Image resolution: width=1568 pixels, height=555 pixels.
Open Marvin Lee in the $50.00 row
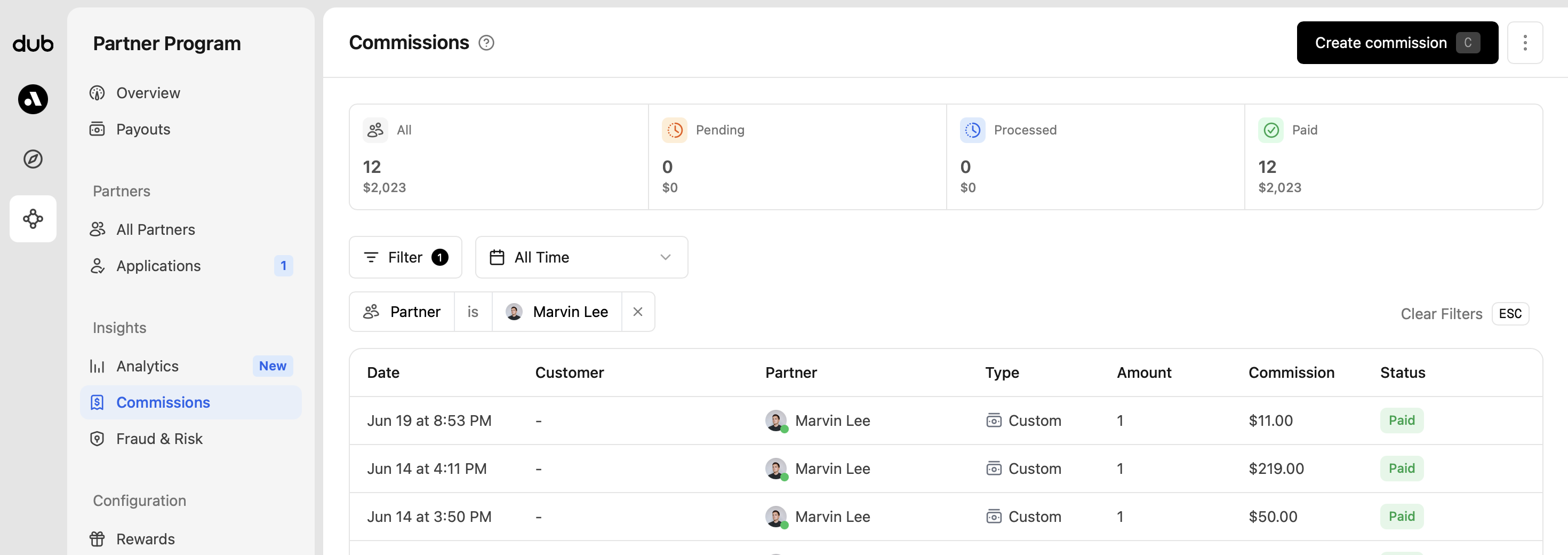point(832,517)
